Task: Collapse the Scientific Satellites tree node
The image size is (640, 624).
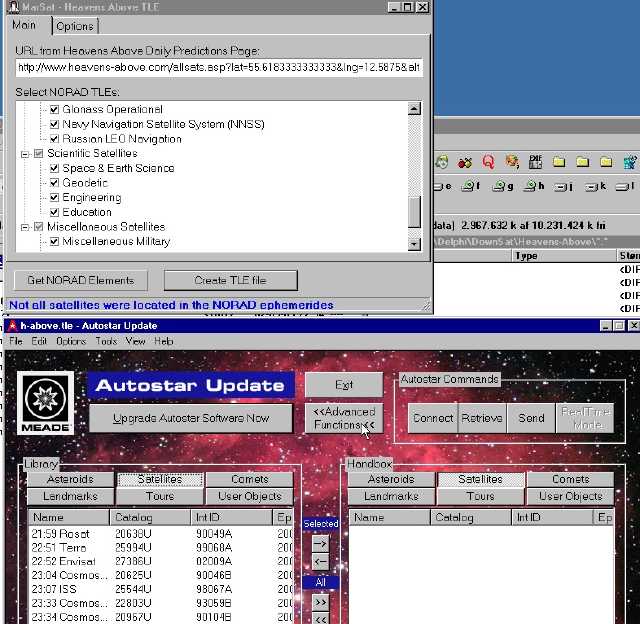Action: (x=25, y=154)
